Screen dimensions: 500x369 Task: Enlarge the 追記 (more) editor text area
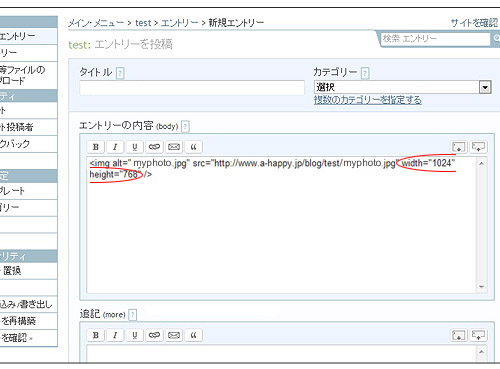(459, 335)
